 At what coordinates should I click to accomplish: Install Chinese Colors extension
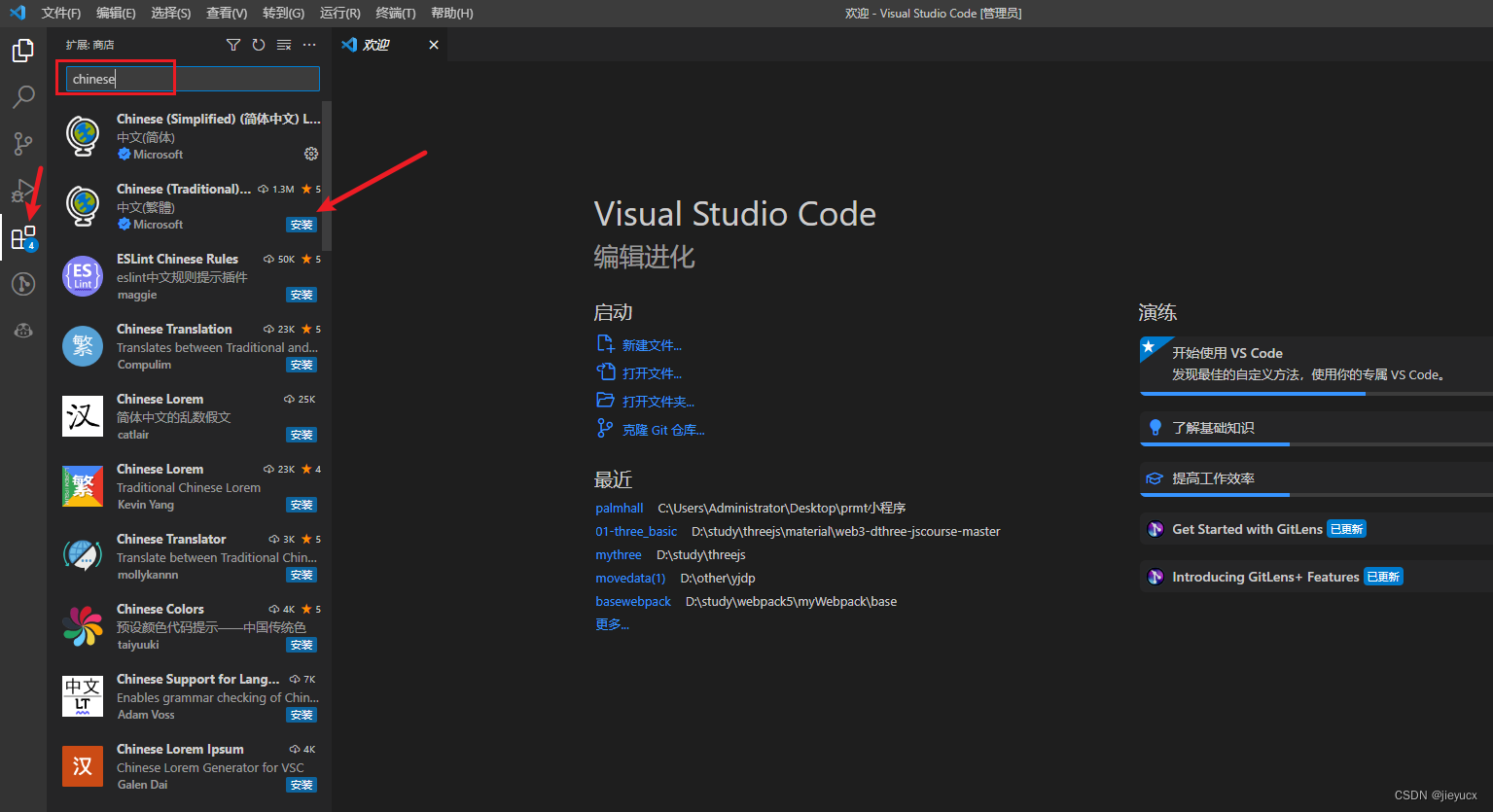click(x=302, y=645)
